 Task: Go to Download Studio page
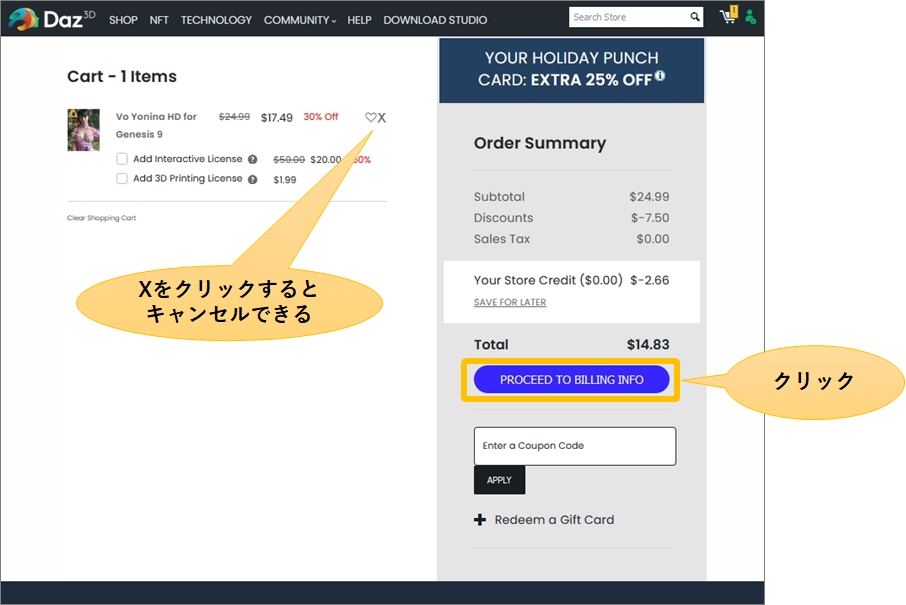tap(435, 20)
